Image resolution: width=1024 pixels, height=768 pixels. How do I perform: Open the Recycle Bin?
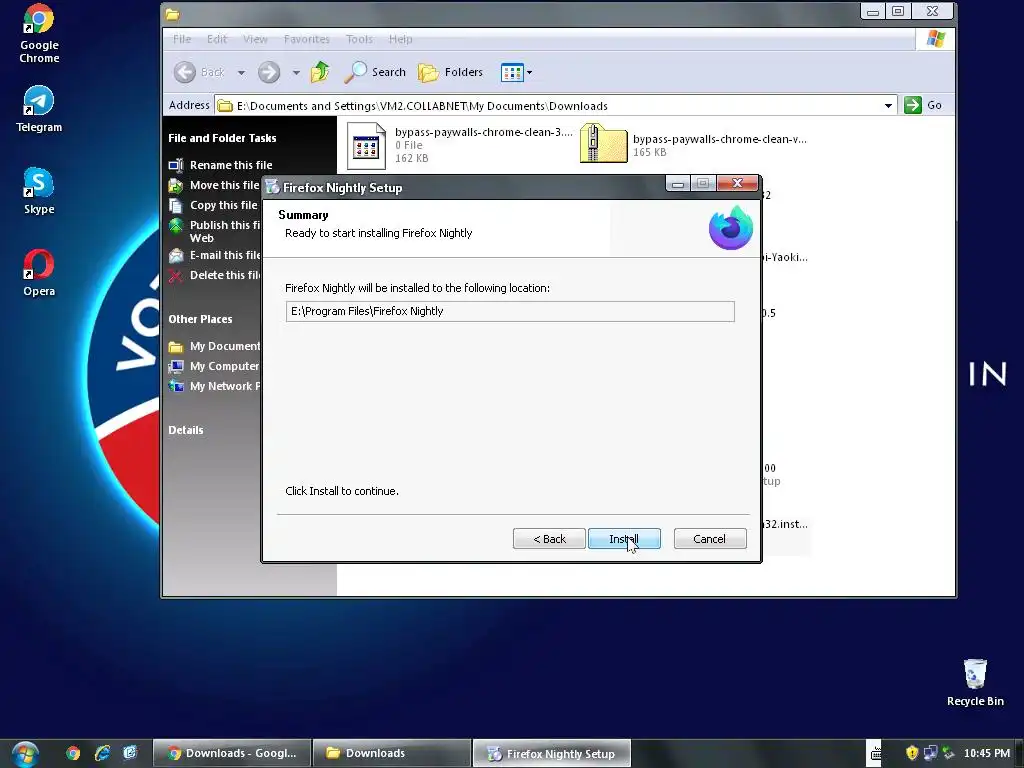pyautogui.click(x=975, y=683)
